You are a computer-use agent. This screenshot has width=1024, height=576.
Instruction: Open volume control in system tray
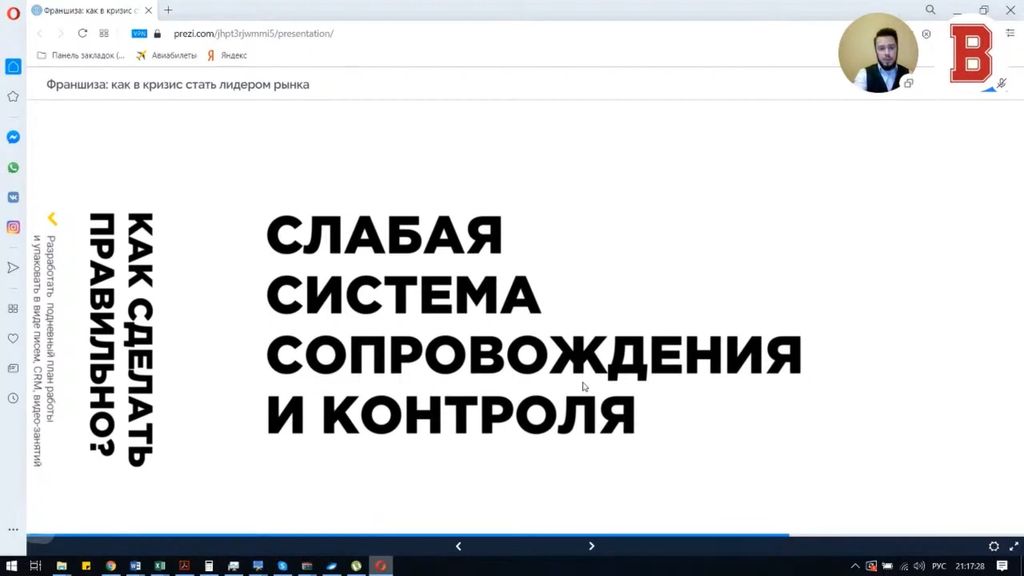[919, 566]
